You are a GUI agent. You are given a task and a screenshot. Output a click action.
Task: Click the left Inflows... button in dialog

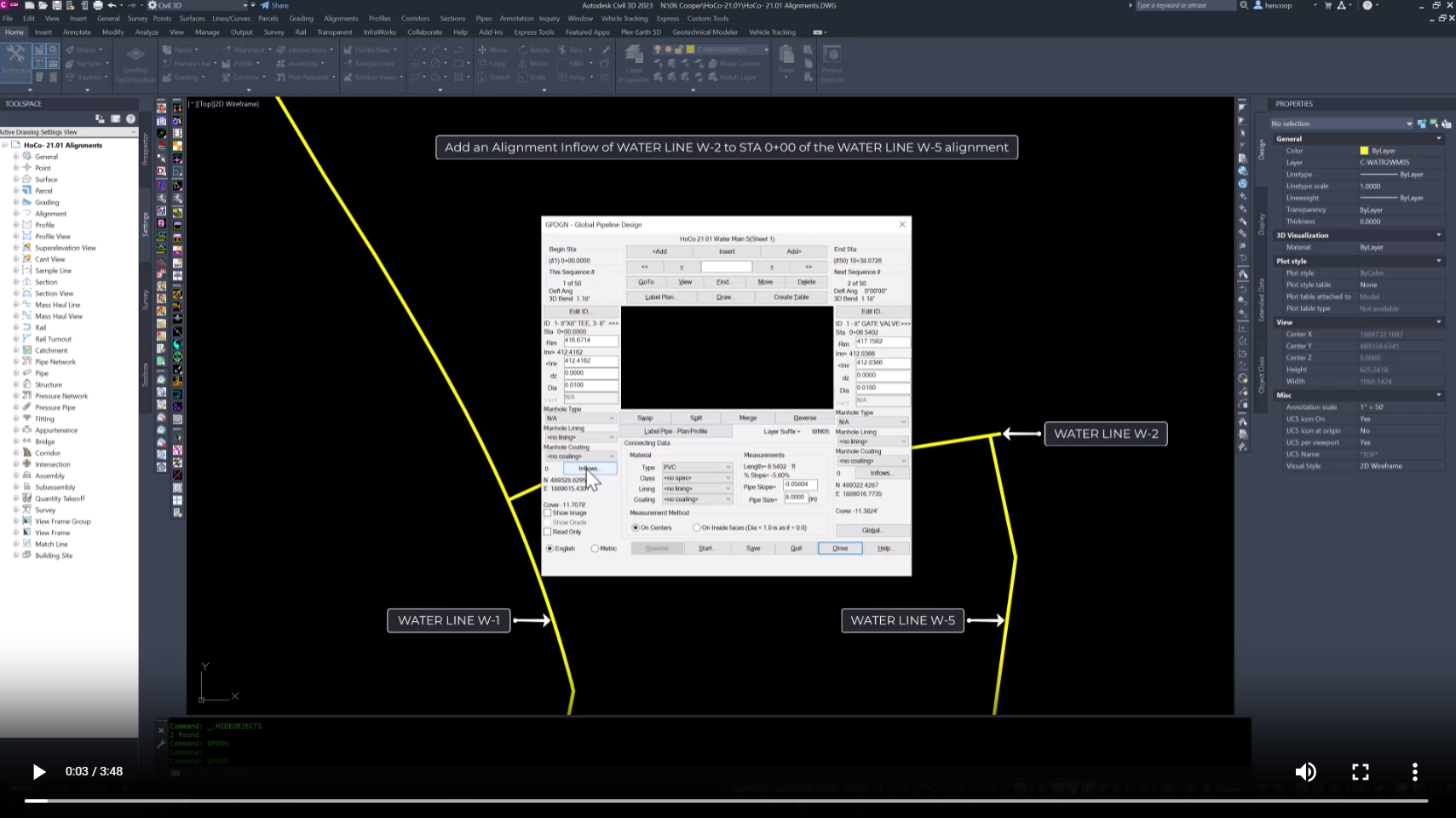click(590, 469)
